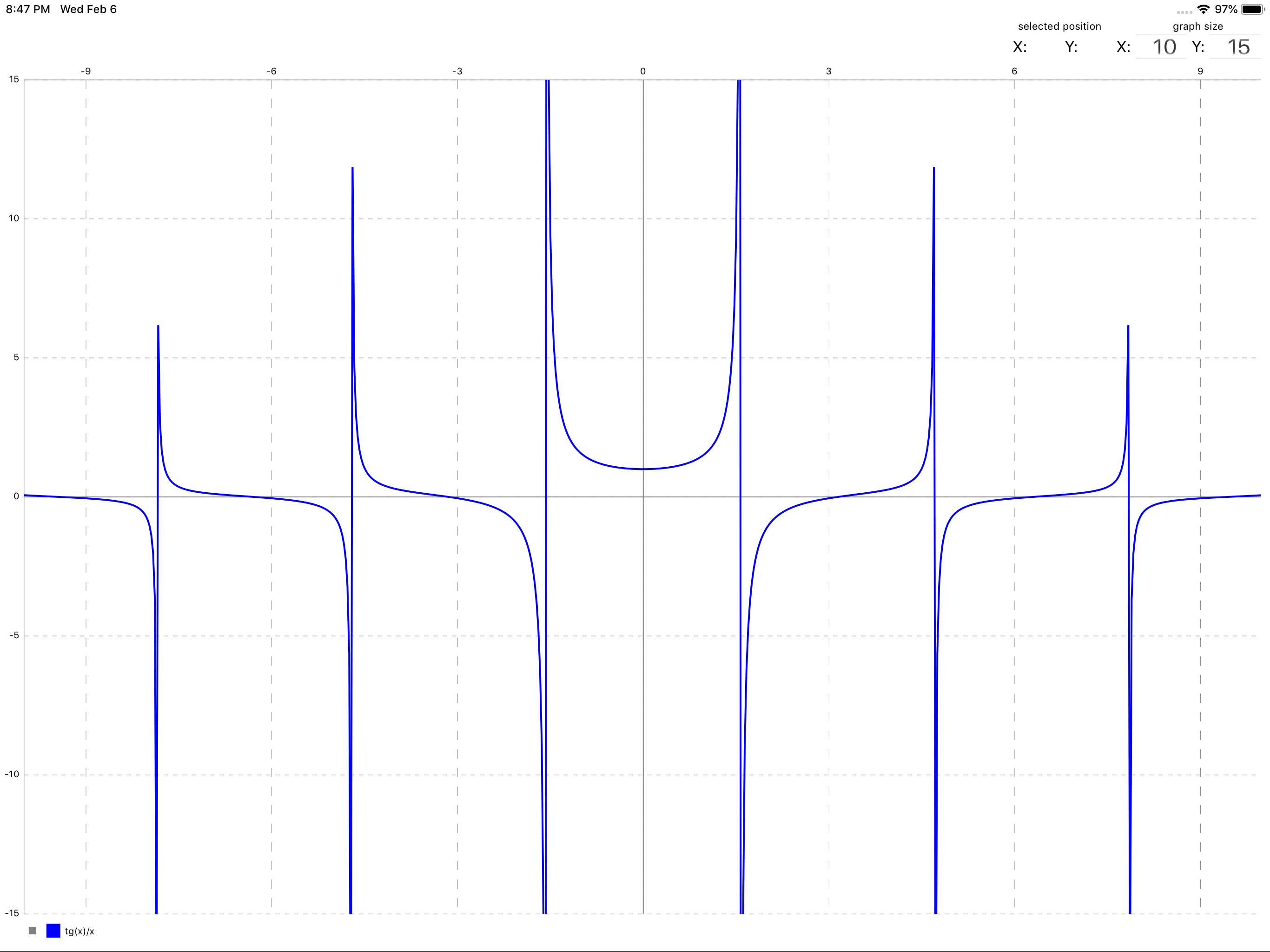Image resolution: width=1270 pixels, height=952 pixels.
Task: Select the tg(x)/x function label
Action: click(x=79, y=932)
